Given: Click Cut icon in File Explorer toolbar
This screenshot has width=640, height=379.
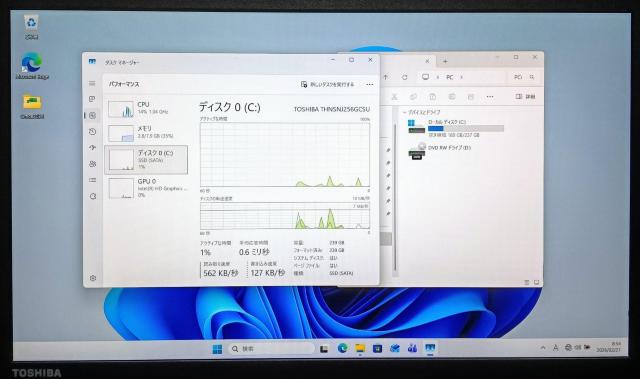Looking at the screenshot, I should pyautogui.click(x=394, y=97).
